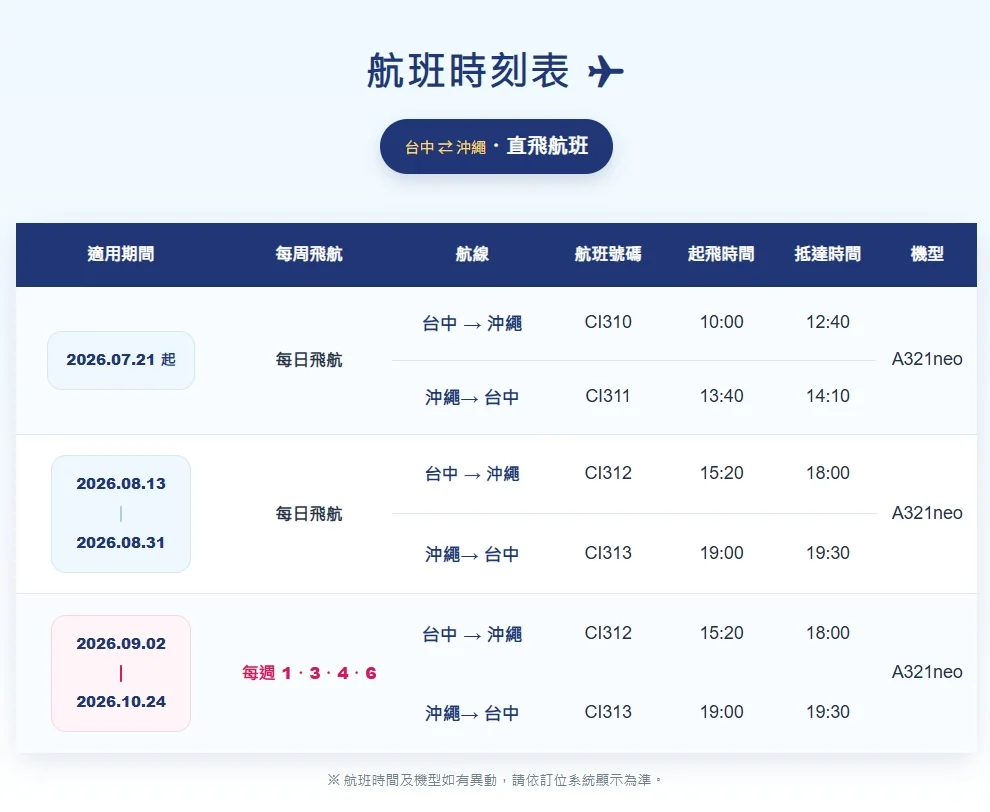Select the 每周飛航 column header
Image resolution: width=990 pixels, height=812 pixels.
tap(309, 254)
